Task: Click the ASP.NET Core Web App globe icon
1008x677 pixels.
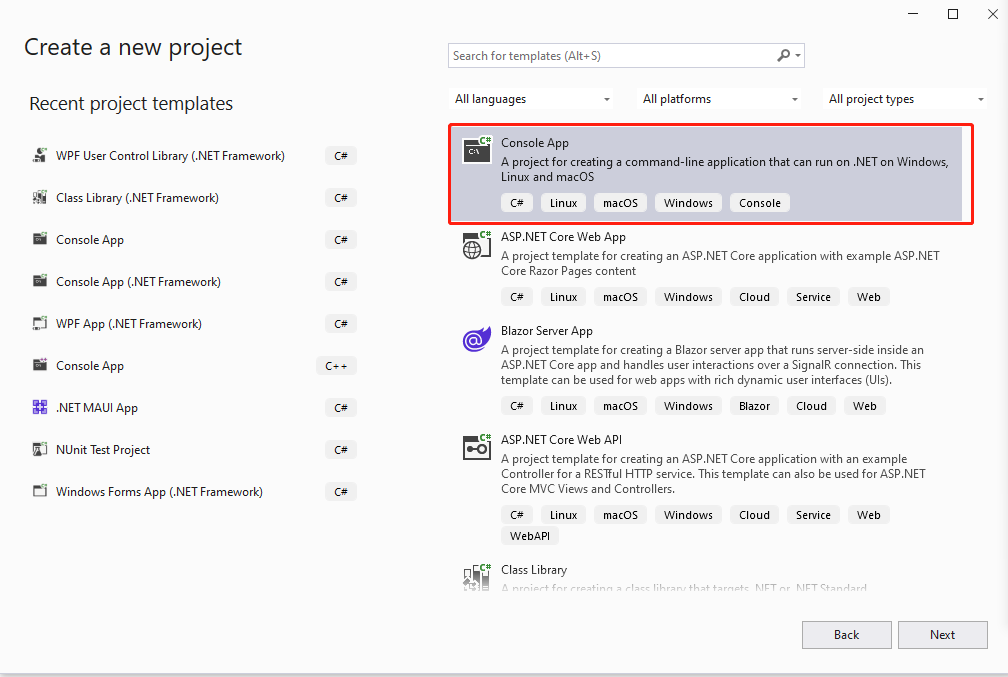Action: click(x=477, y=245)
